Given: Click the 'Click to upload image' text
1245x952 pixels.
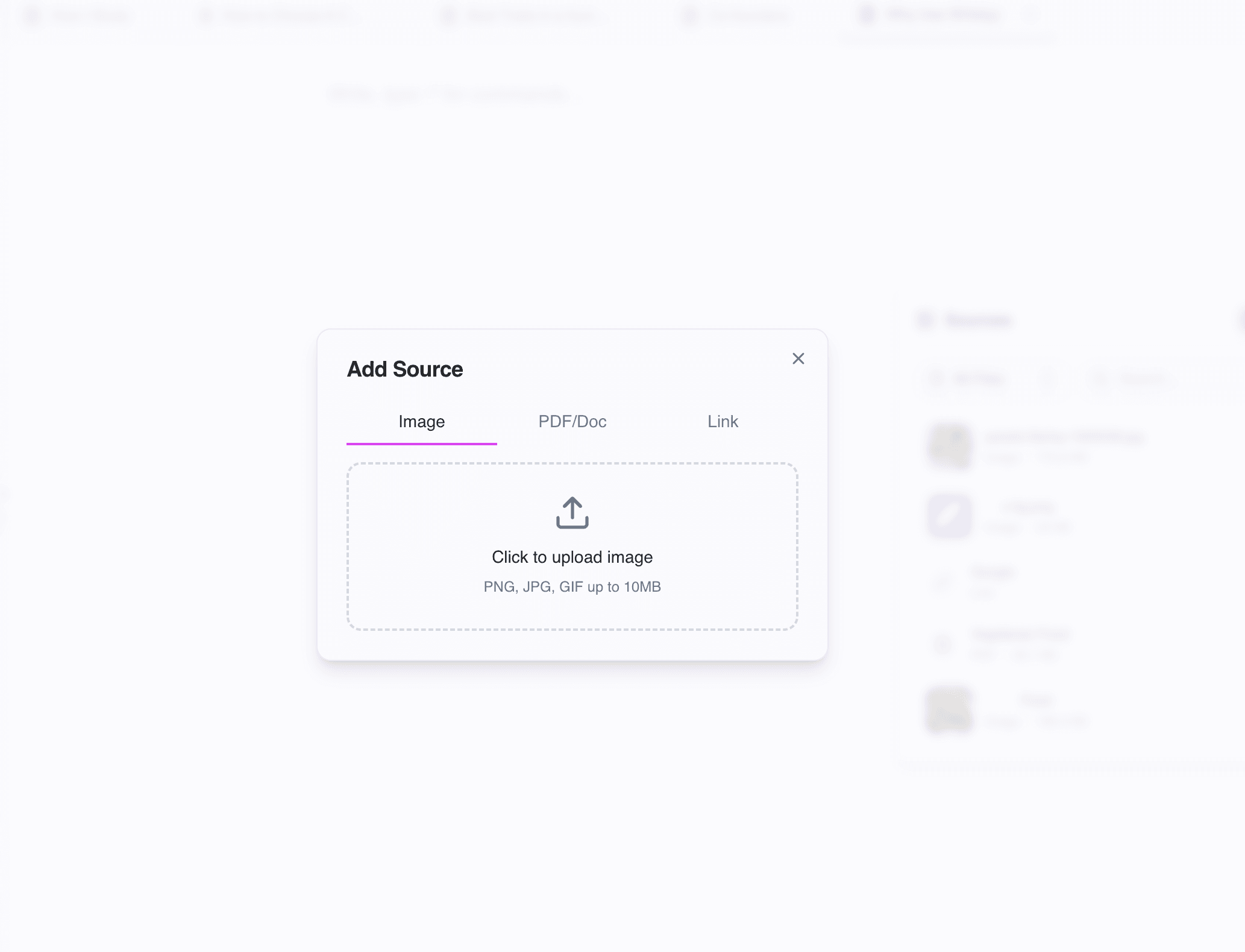Looking at the screenshot, I should (572, 557).
